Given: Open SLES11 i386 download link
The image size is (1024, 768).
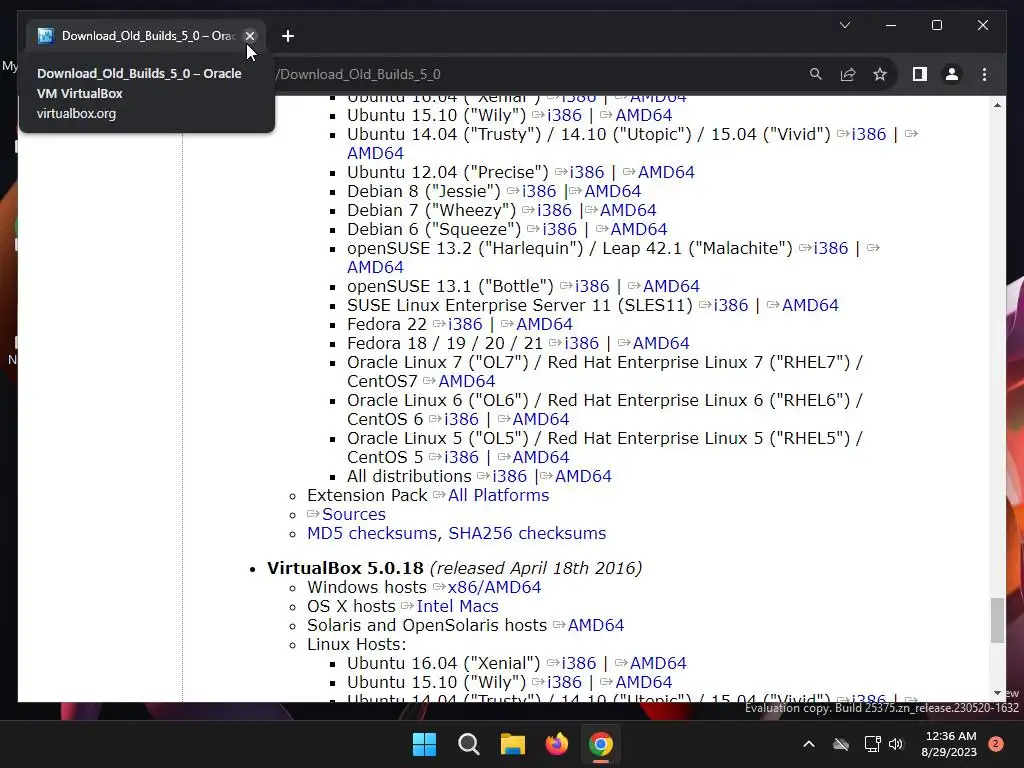Looking at the screenshot, I should coord(731,305).
